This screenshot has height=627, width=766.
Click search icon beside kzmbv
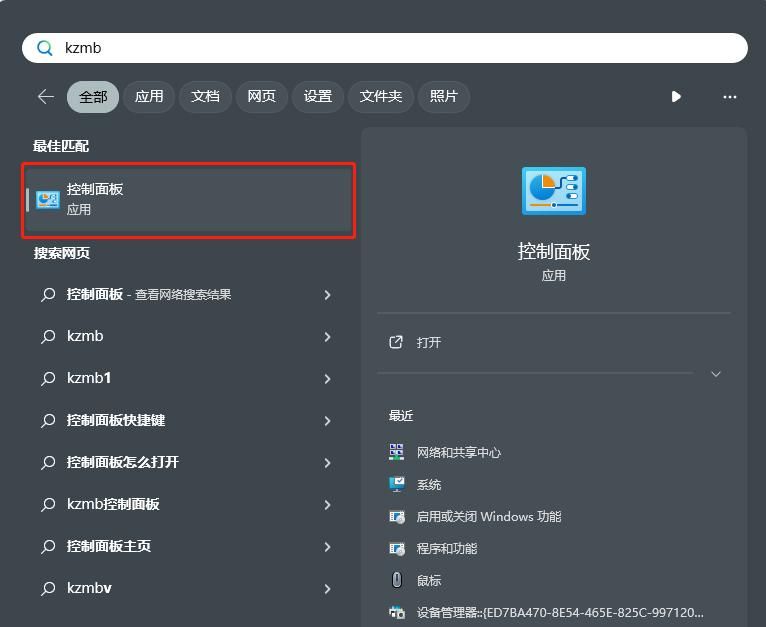(x=48, y=588)
